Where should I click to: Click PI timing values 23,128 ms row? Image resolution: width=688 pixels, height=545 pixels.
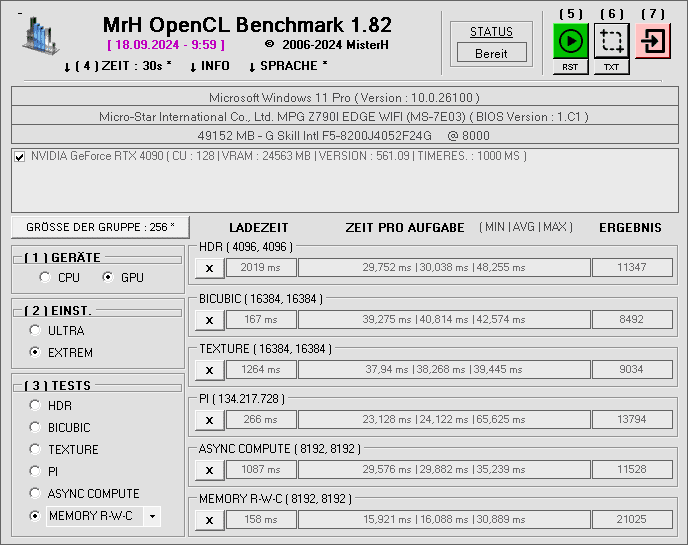click(x=444, y=420)
